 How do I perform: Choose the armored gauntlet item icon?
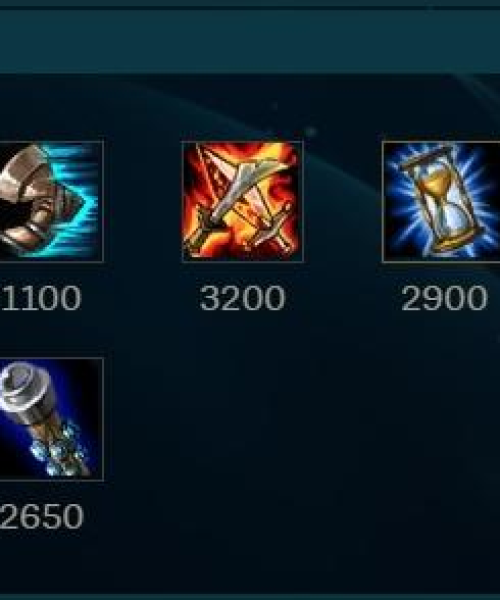[x=52, y=202]
